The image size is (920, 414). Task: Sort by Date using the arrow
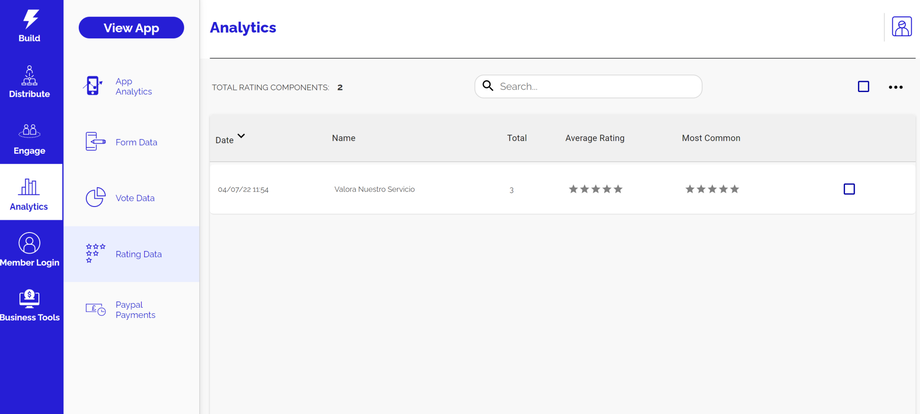(x=241, y=136)
